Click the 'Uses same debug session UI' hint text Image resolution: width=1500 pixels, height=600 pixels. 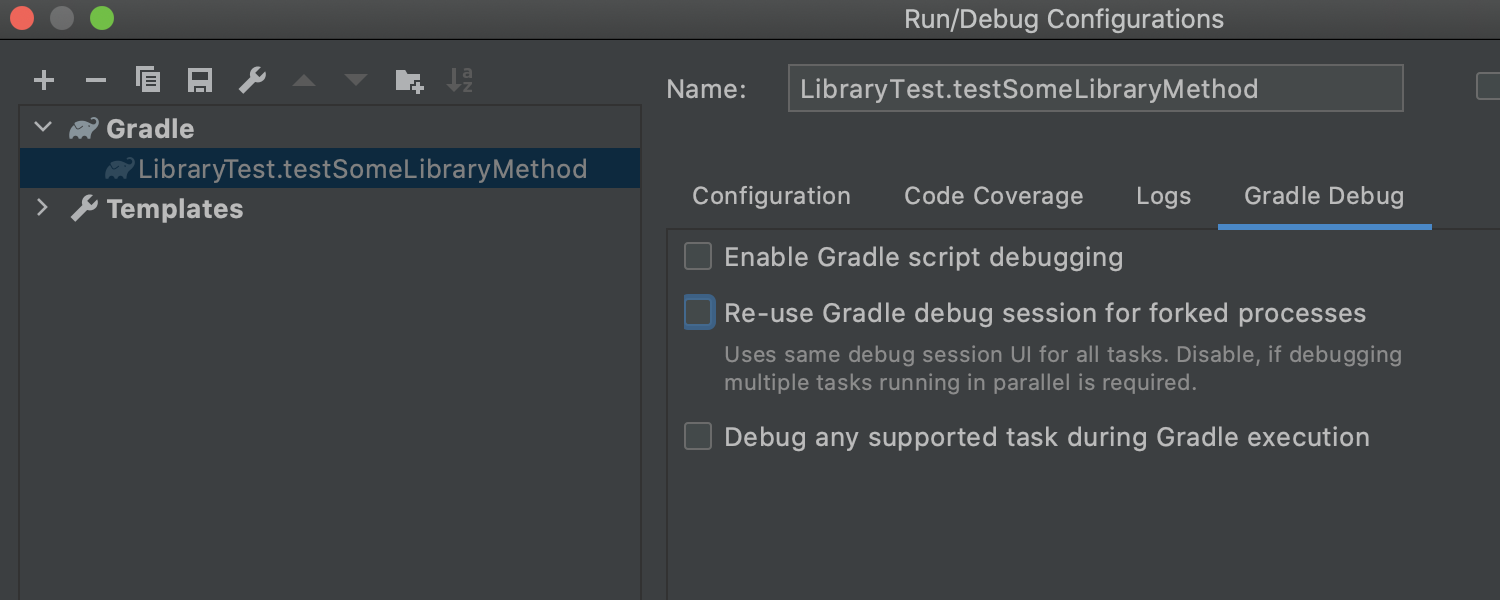1063,368
